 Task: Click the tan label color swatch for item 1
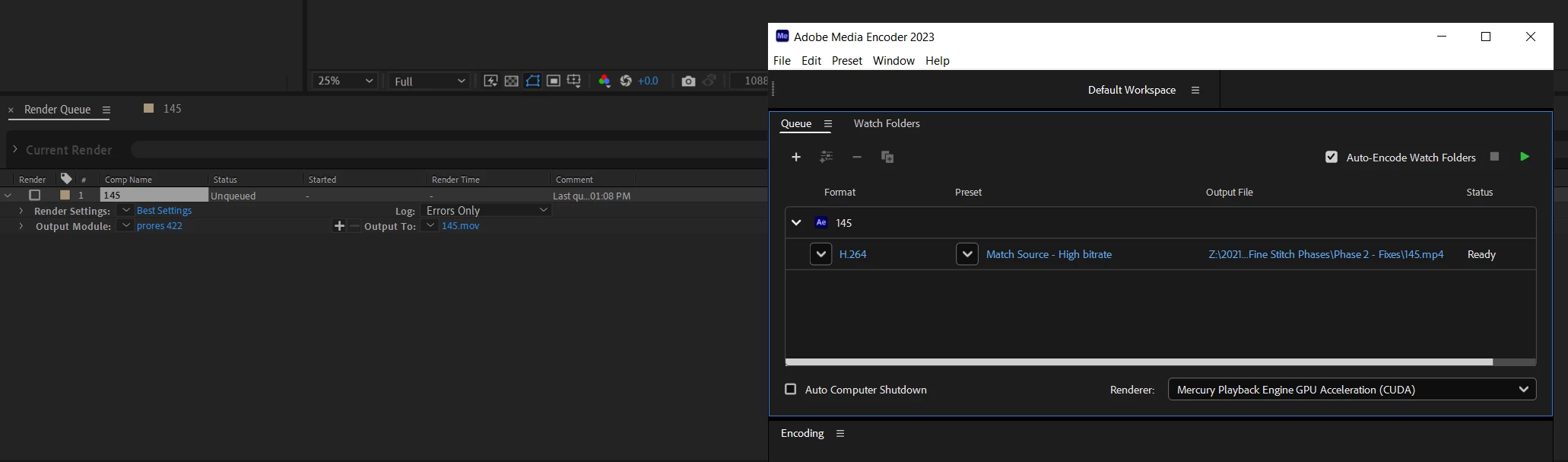pos(65,195)
